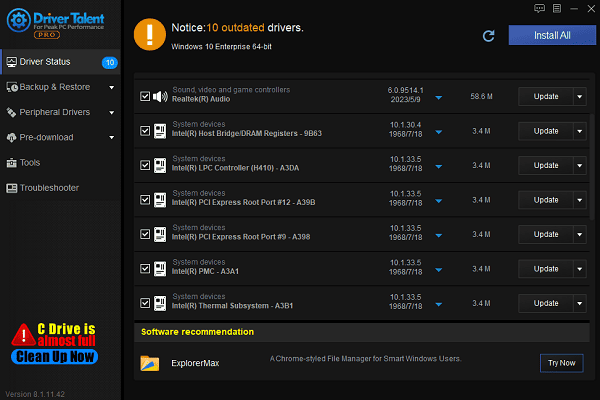This screenshot has width=600, height=400.
Task: Open the Tools section
Action: pyautogui.click(x=60, y=163)
